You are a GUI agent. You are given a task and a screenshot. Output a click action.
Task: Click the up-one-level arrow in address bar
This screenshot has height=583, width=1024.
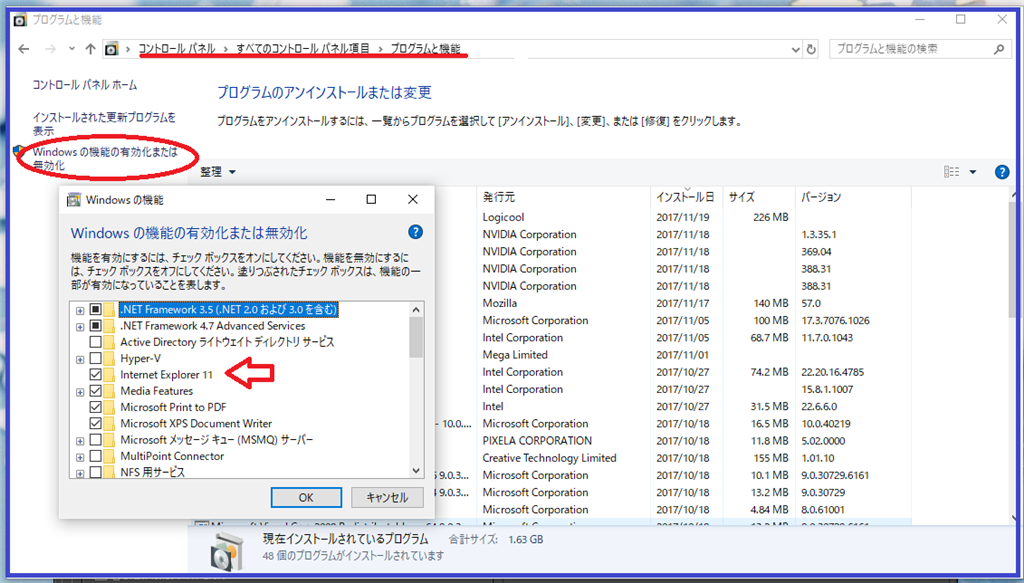pos(91,49)
